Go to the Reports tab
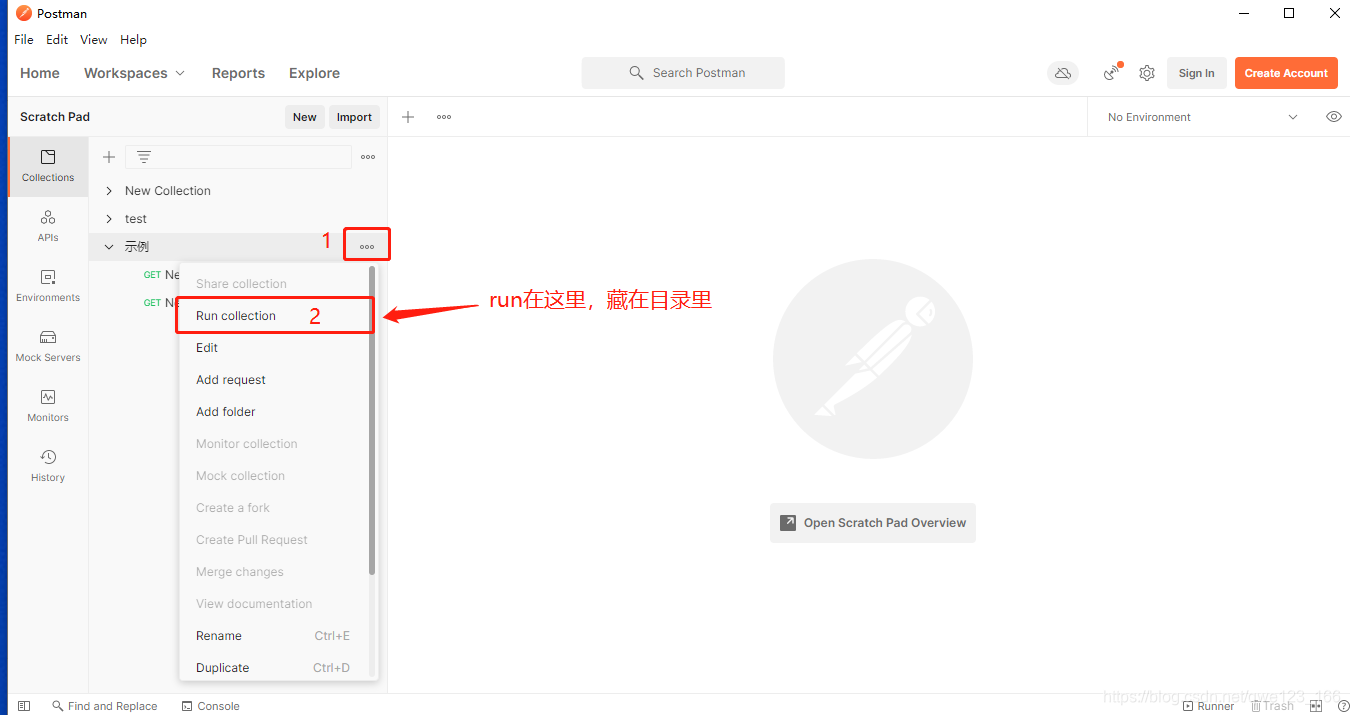This screenshot has width=1350, height=715. 238,73
